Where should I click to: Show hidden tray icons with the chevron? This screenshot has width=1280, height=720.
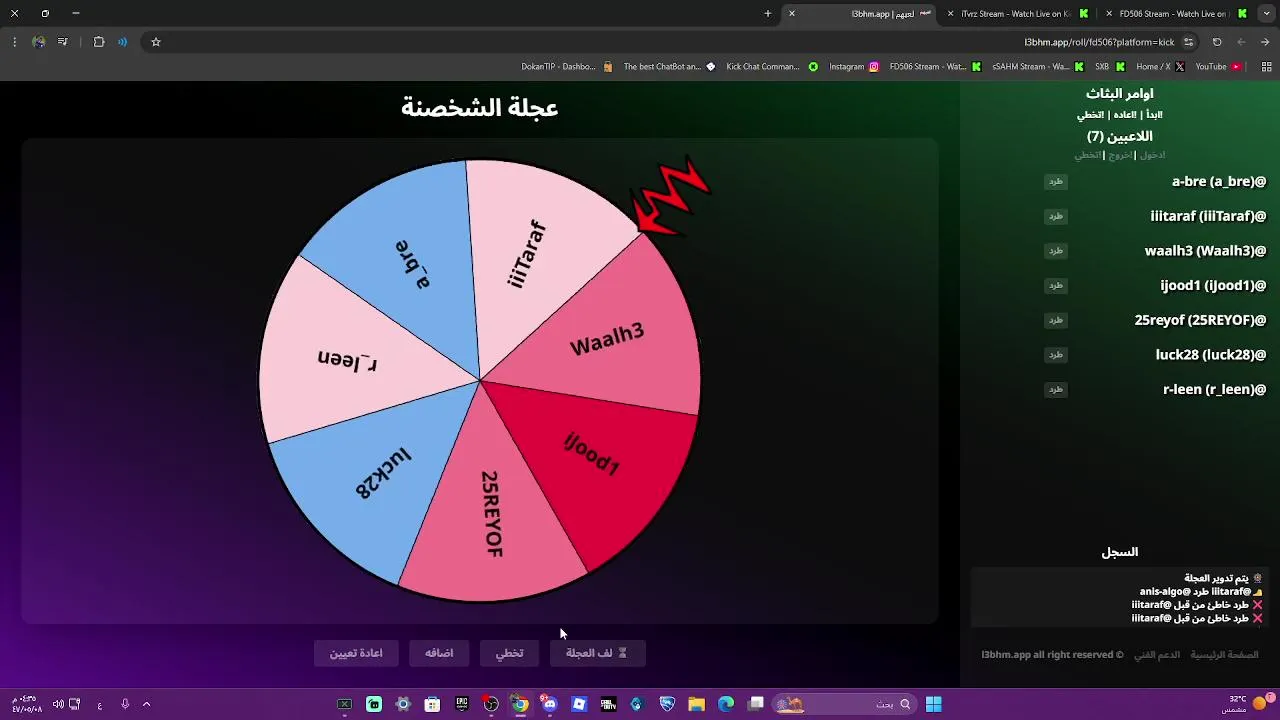[146, 704]
